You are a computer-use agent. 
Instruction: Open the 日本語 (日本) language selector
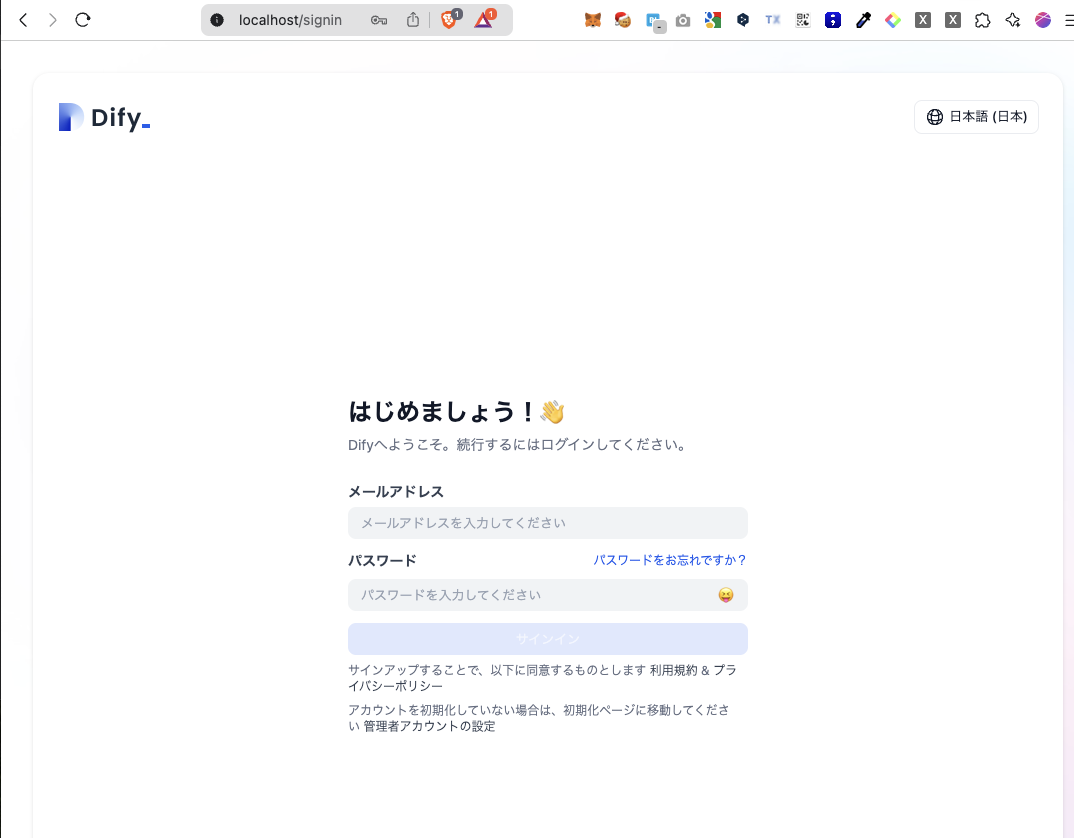coord(976,116)
